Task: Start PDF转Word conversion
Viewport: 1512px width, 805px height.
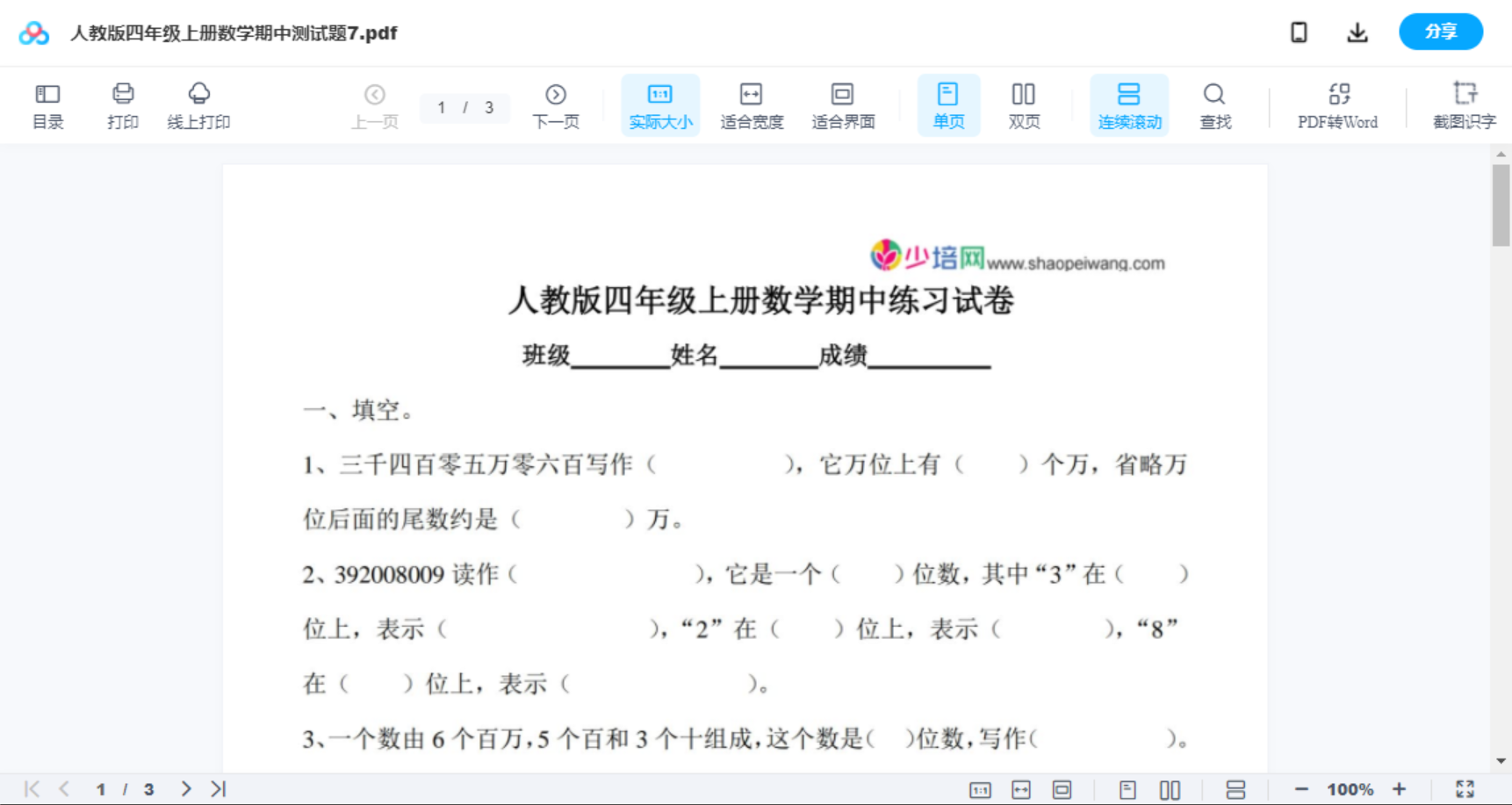Action: click(1337, 104)
